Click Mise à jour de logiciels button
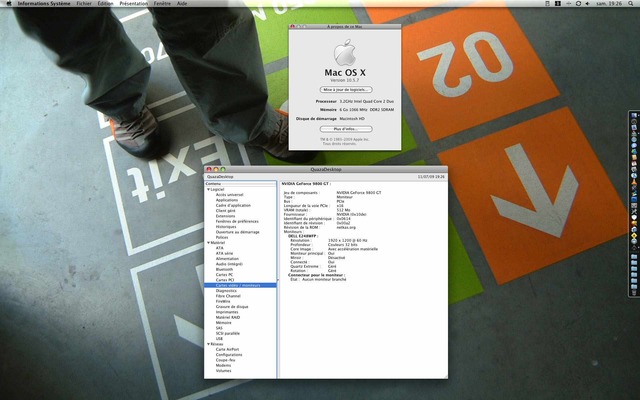 (346, 89)
